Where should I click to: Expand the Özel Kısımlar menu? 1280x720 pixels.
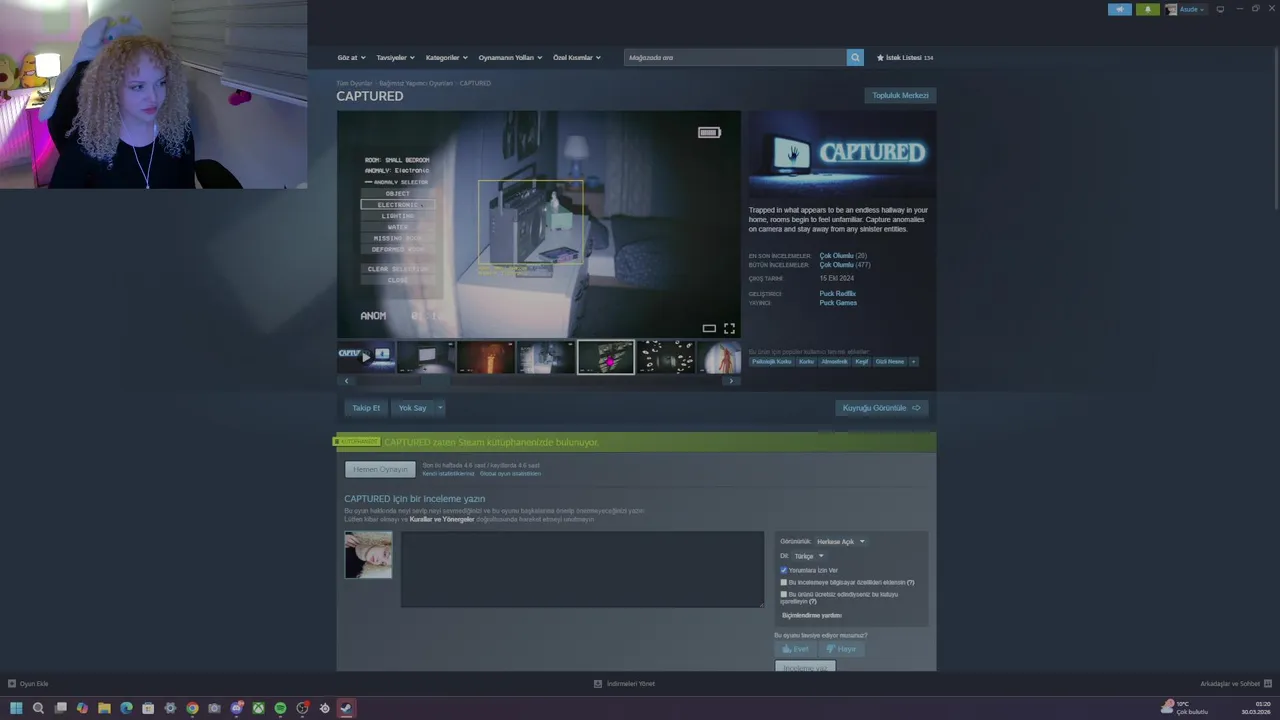click(x=577, y=58)
